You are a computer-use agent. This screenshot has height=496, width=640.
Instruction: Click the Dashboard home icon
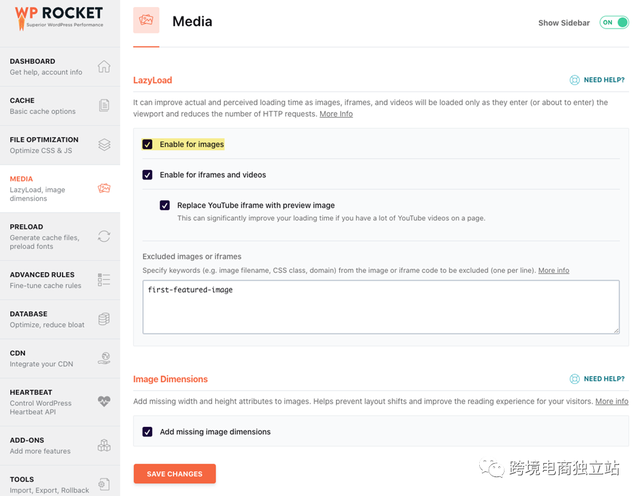pos(104,66)
